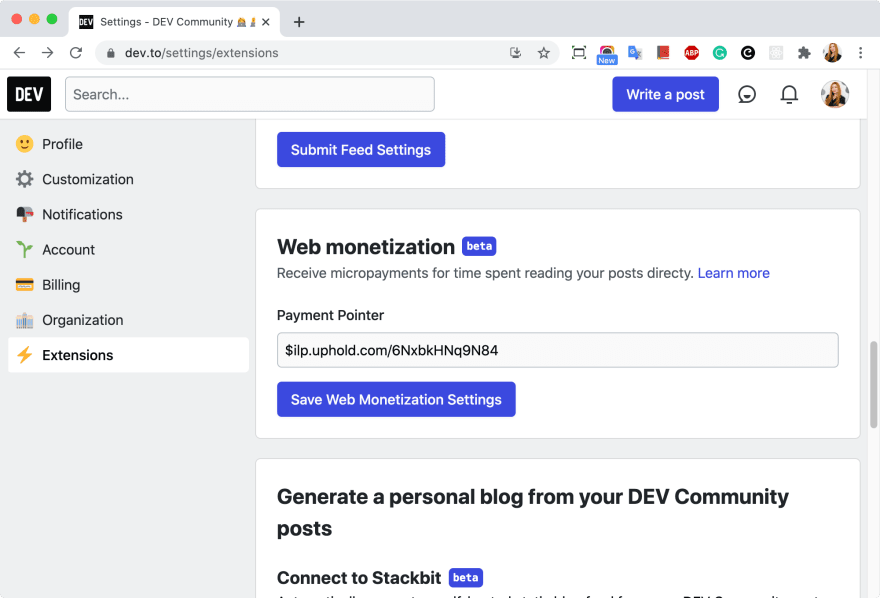Open the user avatar menu in DEV header
The image size is (880, 598).
[x=835, y=94]
